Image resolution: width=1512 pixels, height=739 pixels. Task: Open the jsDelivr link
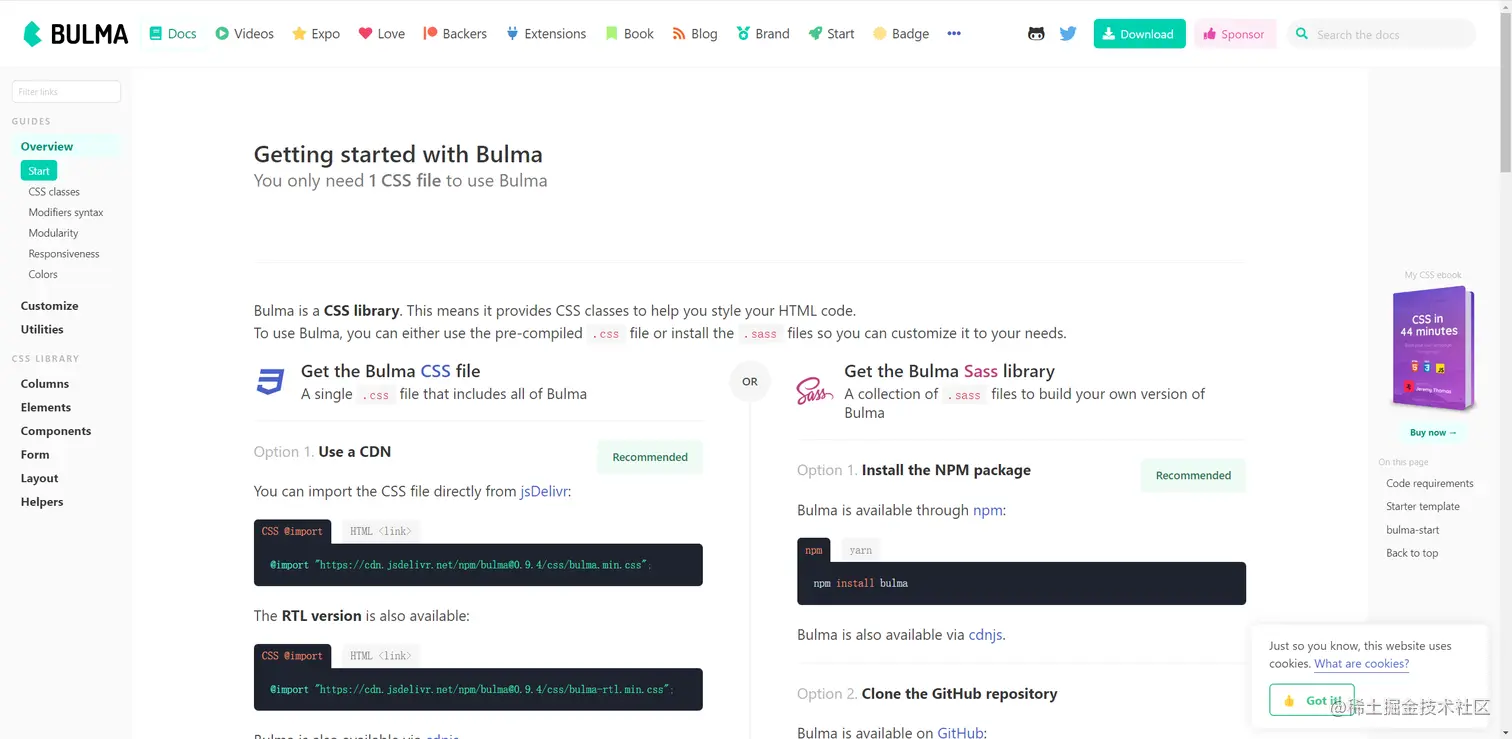coord(543,491)
